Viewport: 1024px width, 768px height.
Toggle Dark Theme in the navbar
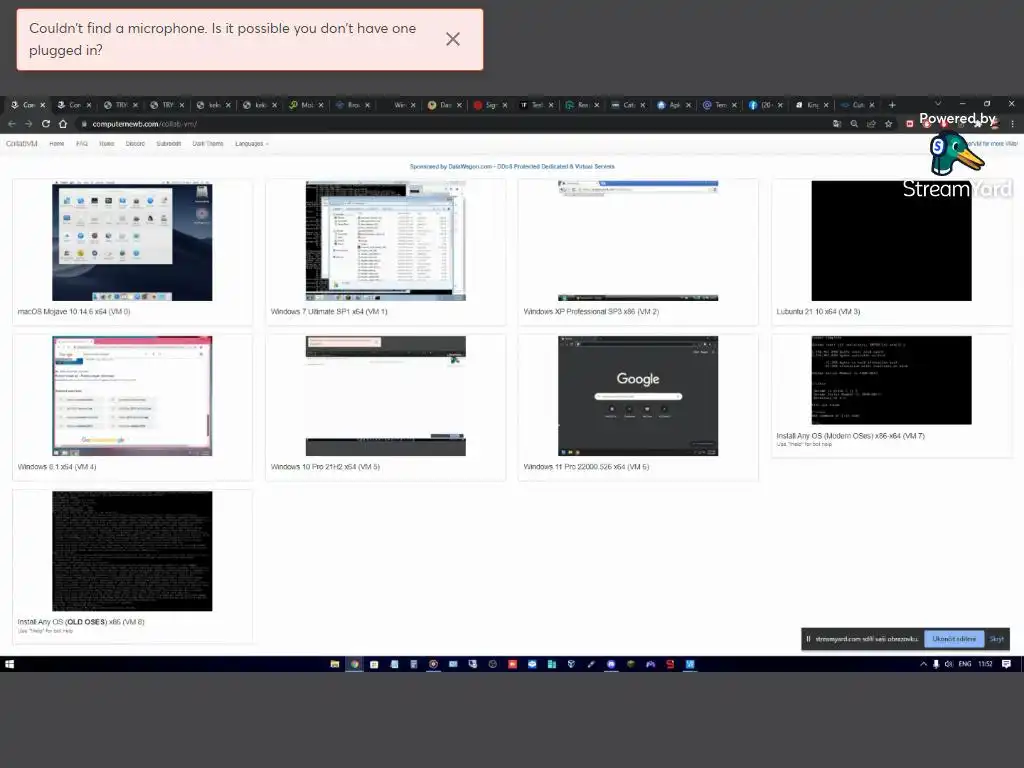point(208,144)
